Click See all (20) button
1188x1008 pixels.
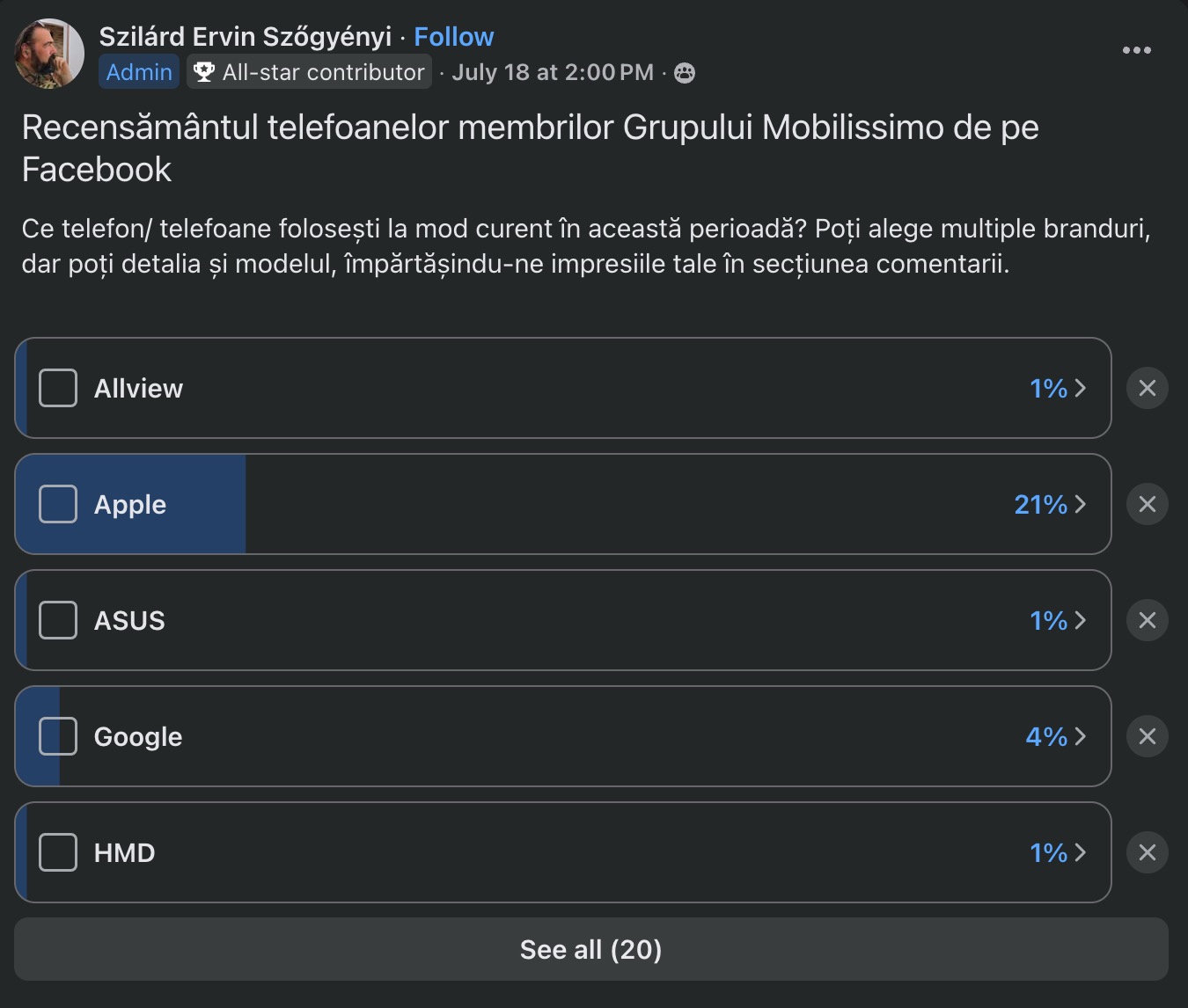point(590,949)
